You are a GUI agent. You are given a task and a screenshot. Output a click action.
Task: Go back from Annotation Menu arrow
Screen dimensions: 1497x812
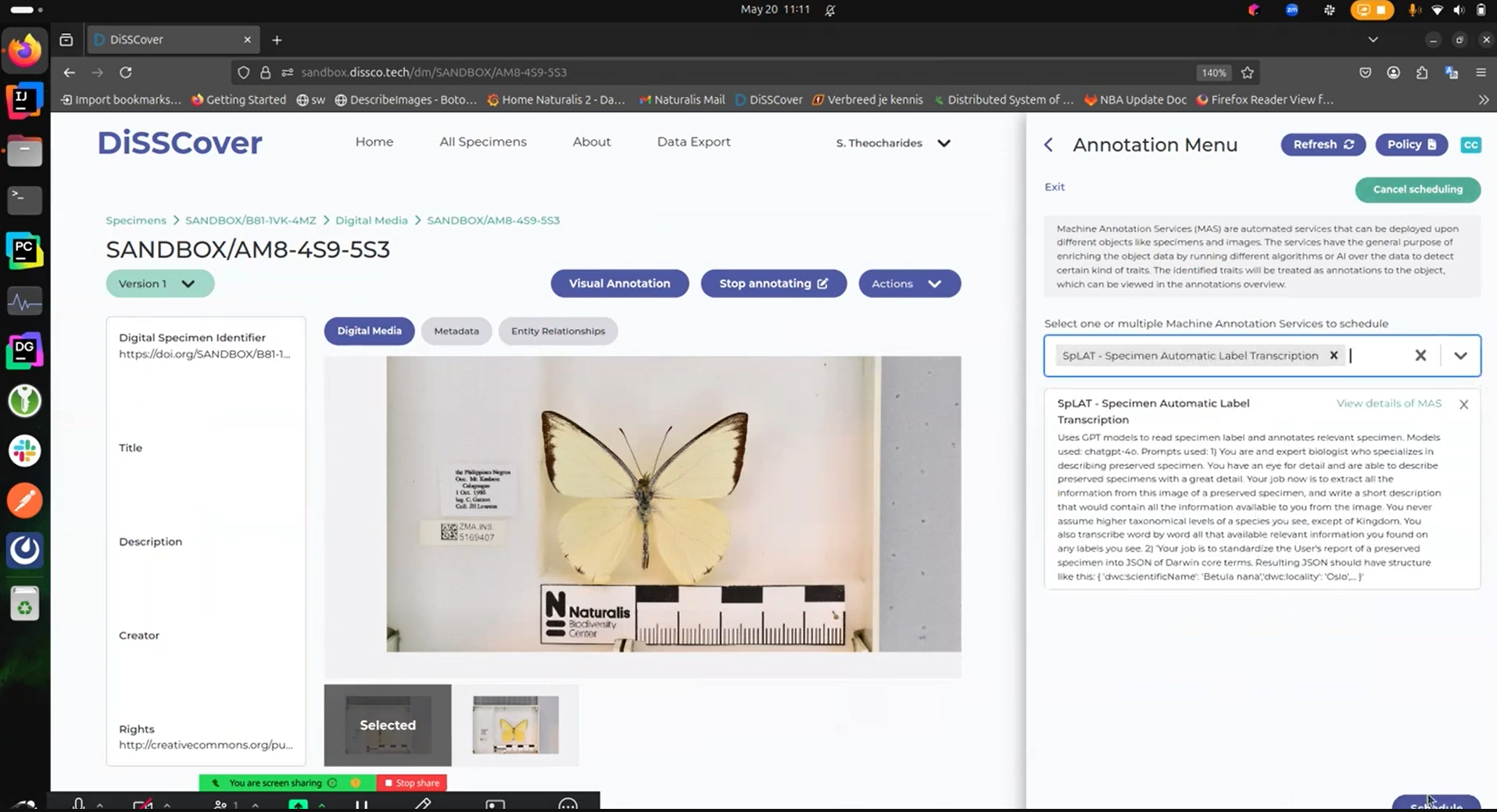(x=1049, y=145)
